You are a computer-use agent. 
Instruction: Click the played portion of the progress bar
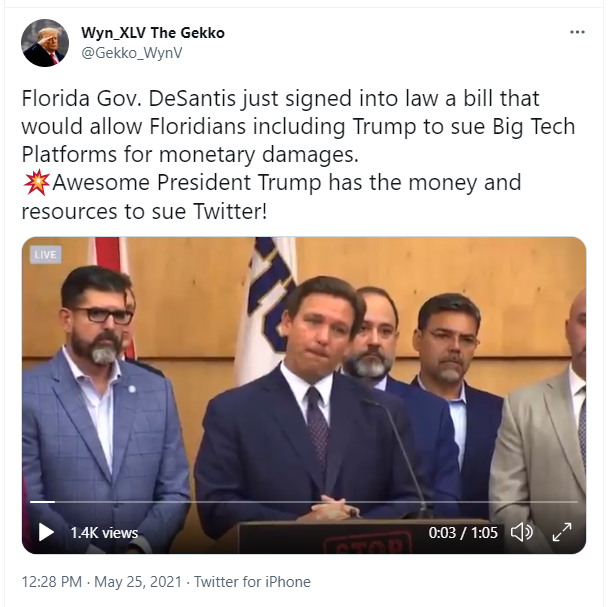coord(42,502)
